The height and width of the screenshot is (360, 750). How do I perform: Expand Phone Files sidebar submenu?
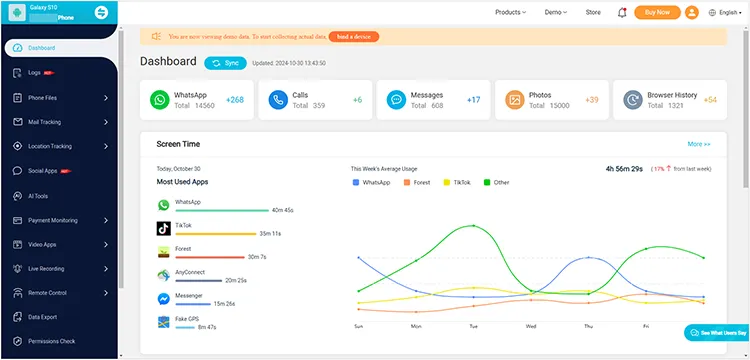[105, 98]
